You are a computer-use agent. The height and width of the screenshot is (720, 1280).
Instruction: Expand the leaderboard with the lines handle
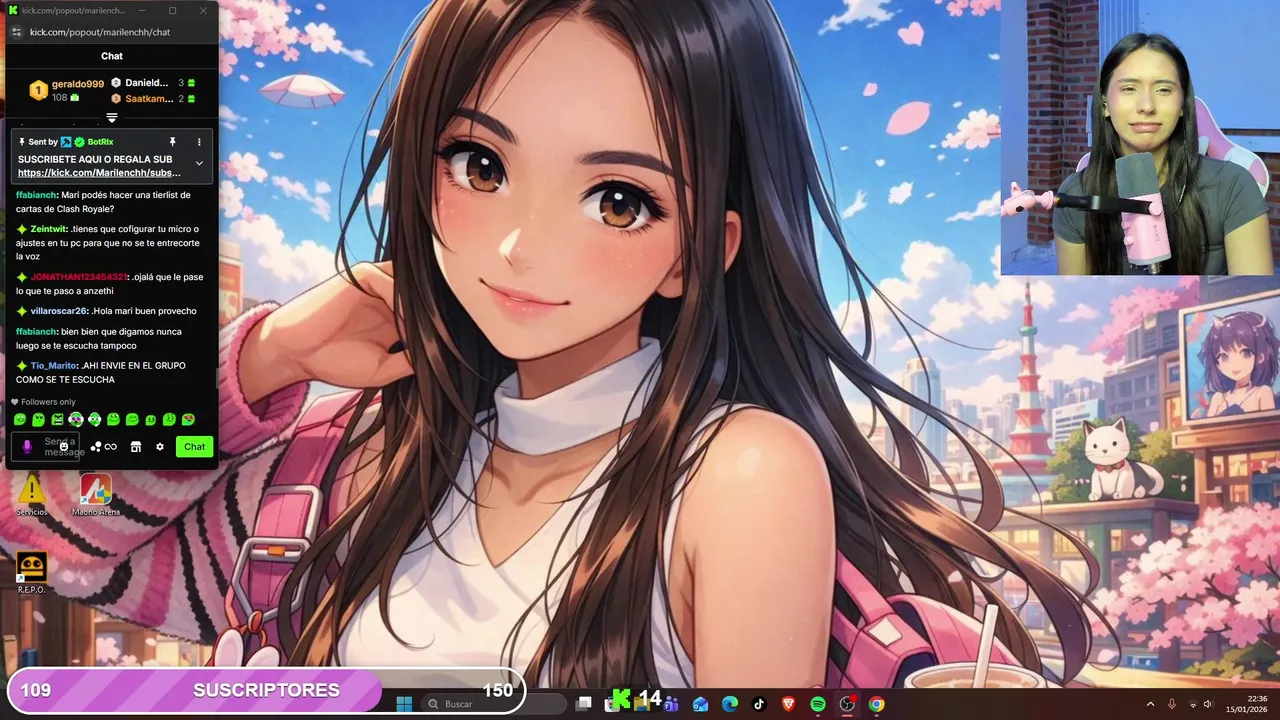112,118
